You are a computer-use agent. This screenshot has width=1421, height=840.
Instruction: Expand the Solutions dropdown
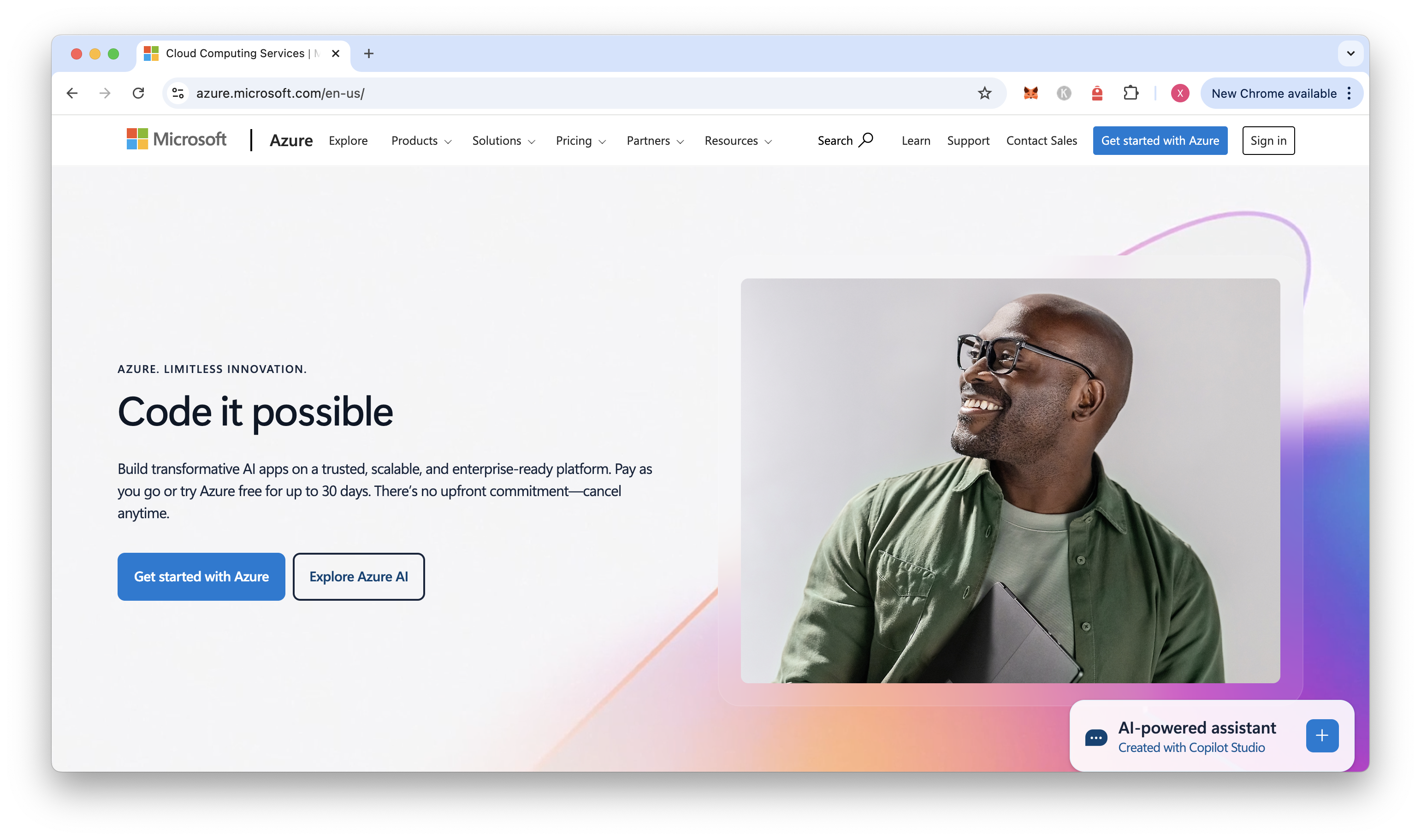coord(503,141)
